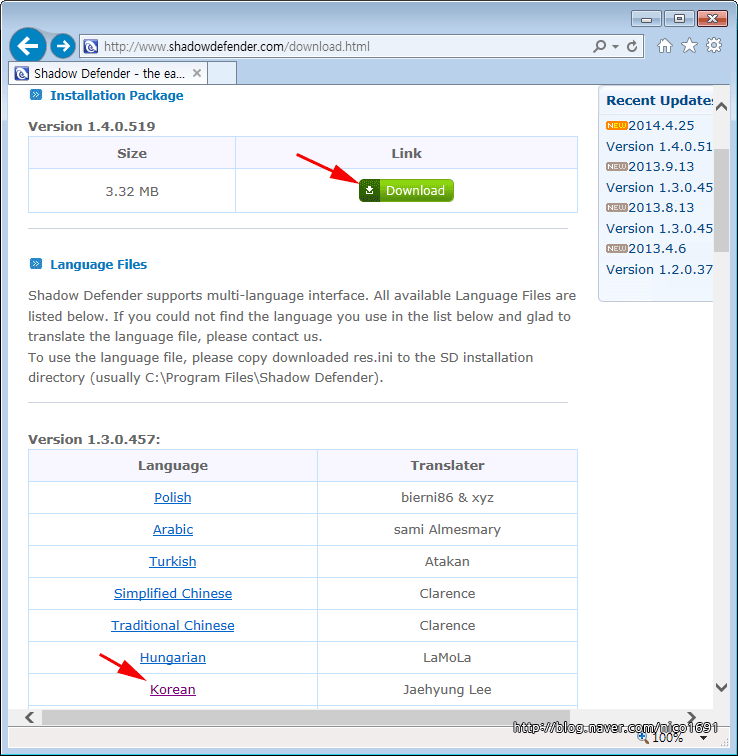Click the 2014.4.25 recent update entry

pyautogui.click(x=661, y=125)
